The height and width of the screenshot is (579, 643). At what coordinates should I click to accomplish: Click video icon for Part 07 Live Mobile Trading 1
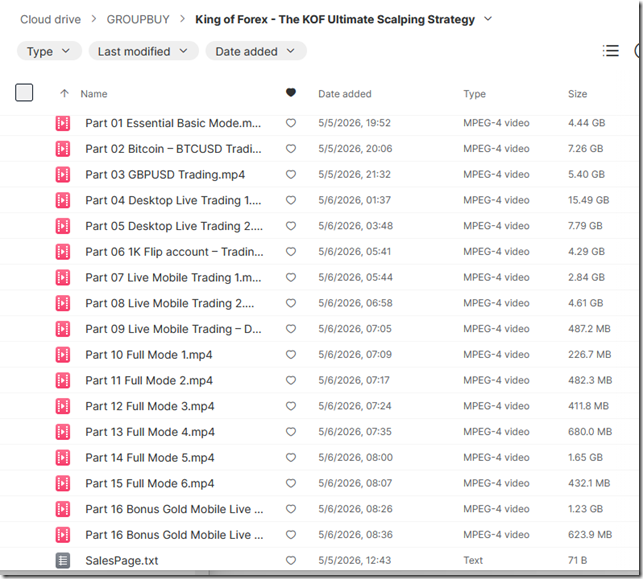pos(63,278)
